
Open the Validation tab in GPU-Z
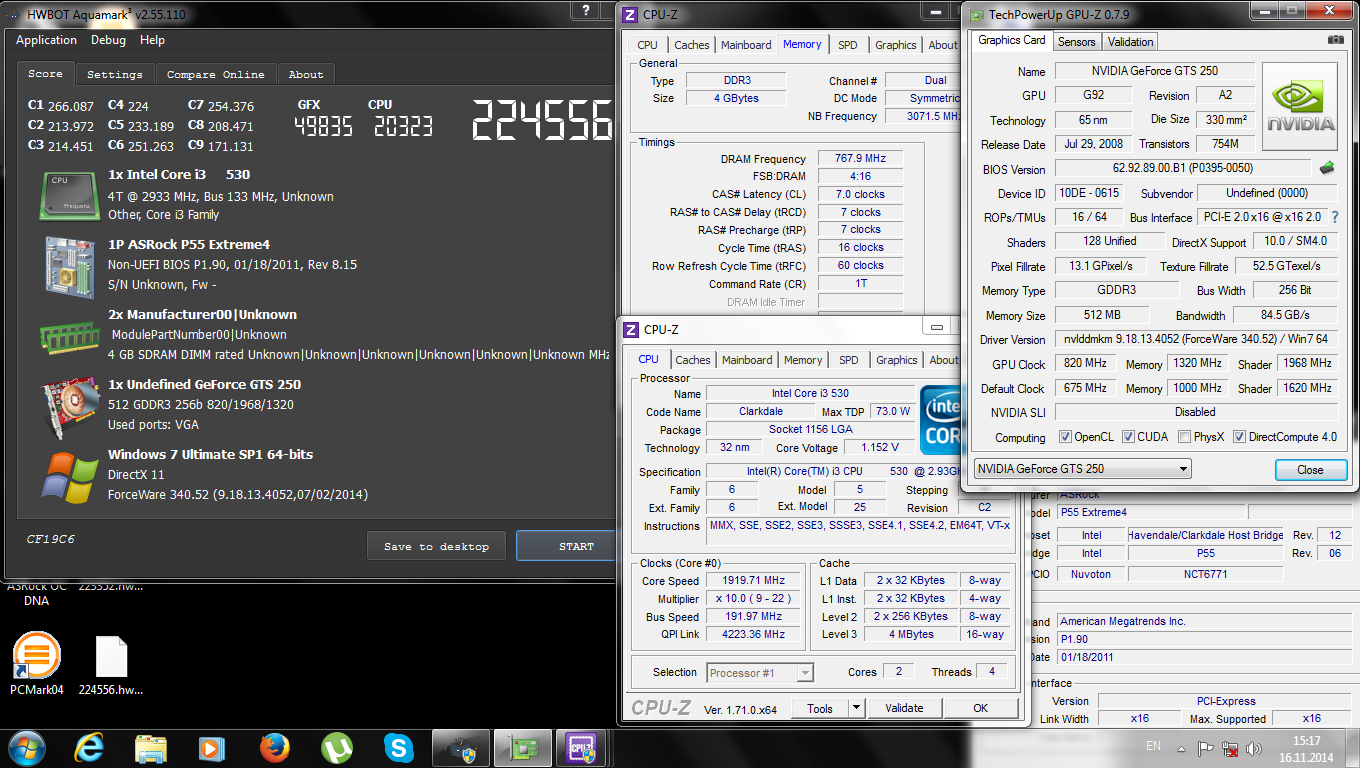coord(1131,42)
